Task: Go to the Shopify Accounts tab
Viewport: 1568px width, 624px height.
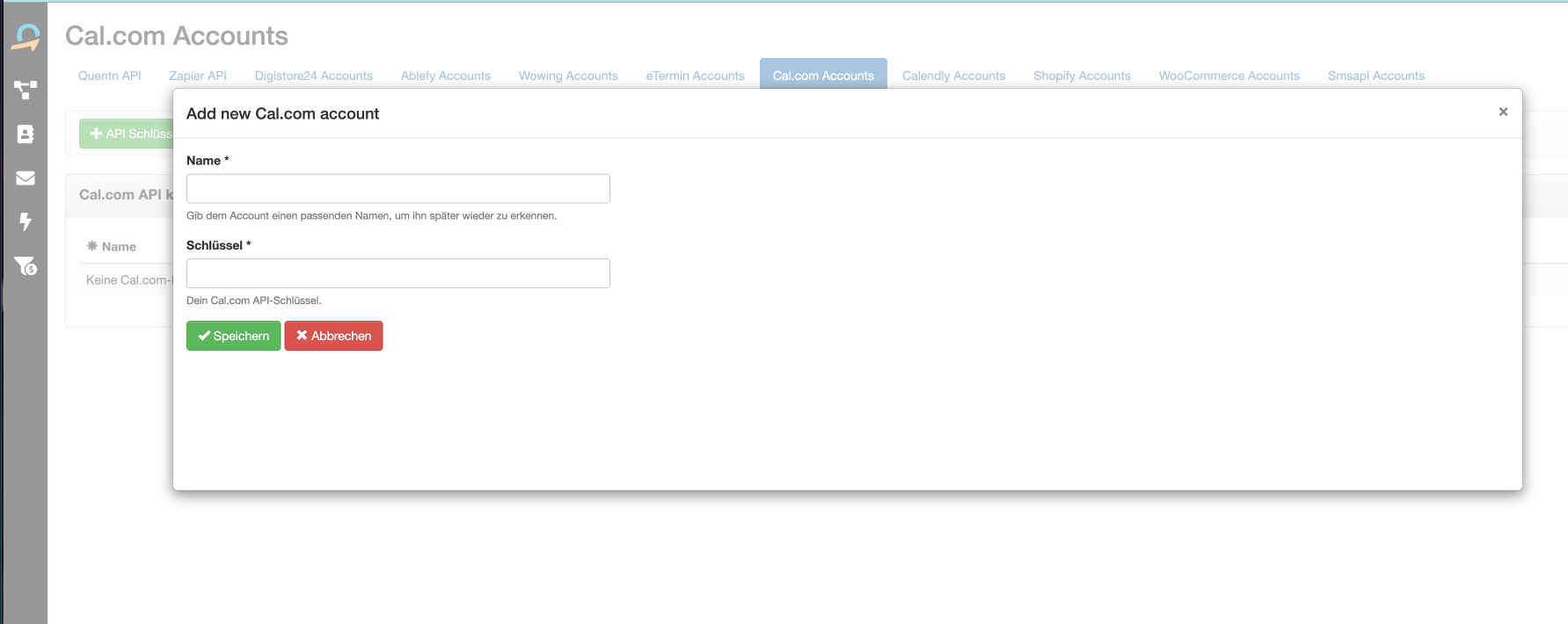Action: (x=1082, y=76)
